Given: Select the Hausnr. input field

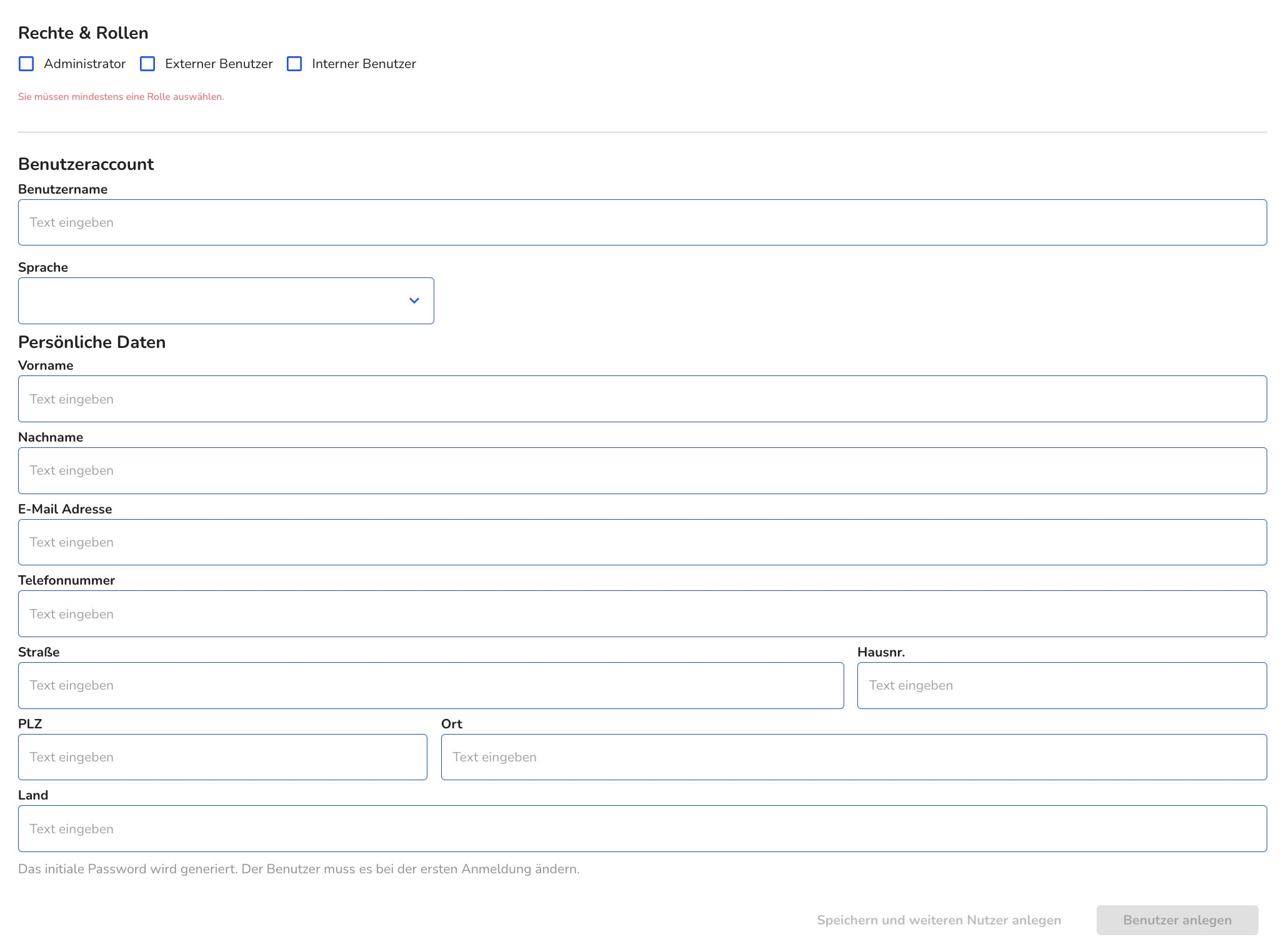Looking at the screenshot, I should tap(1062, 685).
